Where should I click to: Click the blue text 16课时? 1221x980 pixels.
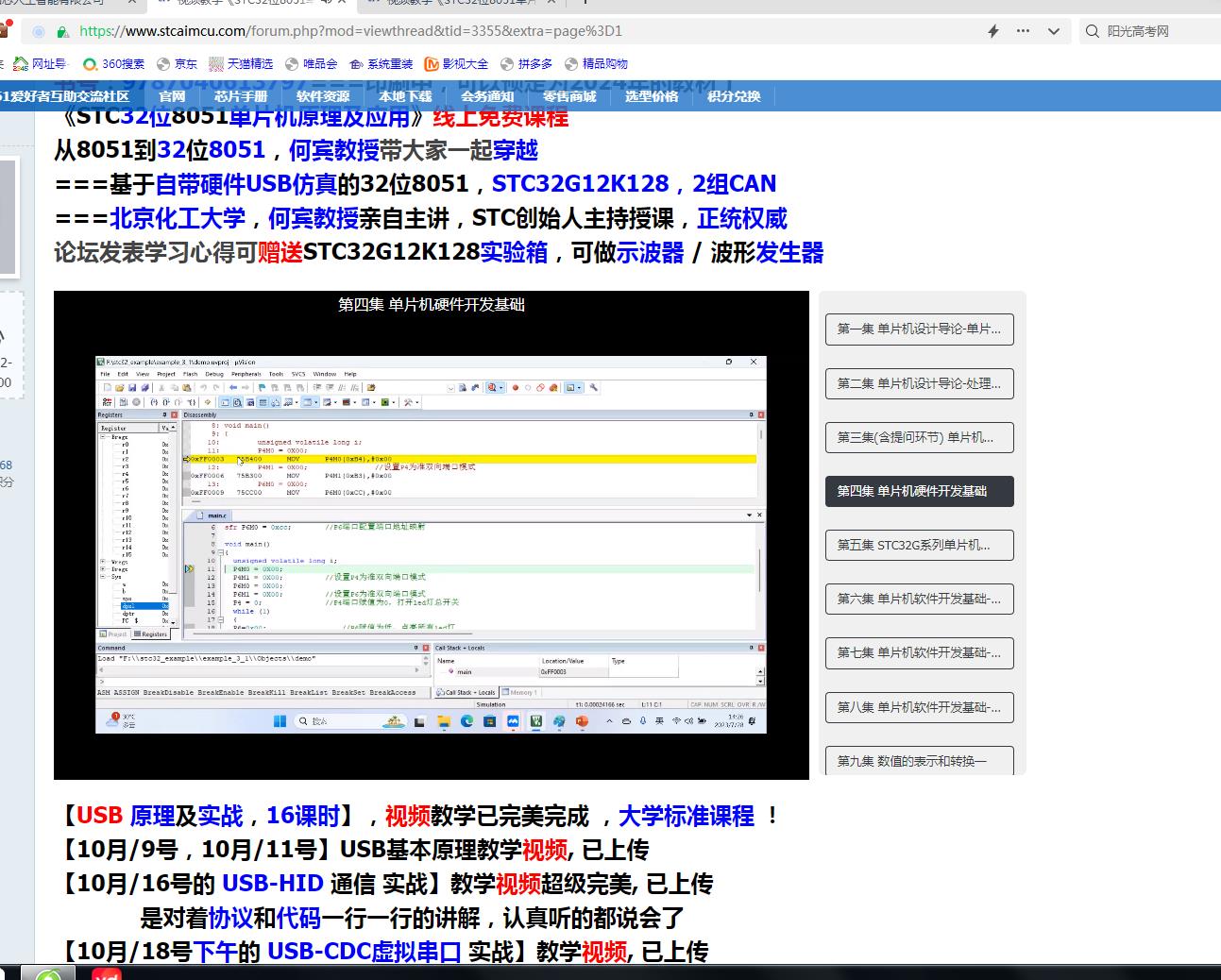[301, 816]
